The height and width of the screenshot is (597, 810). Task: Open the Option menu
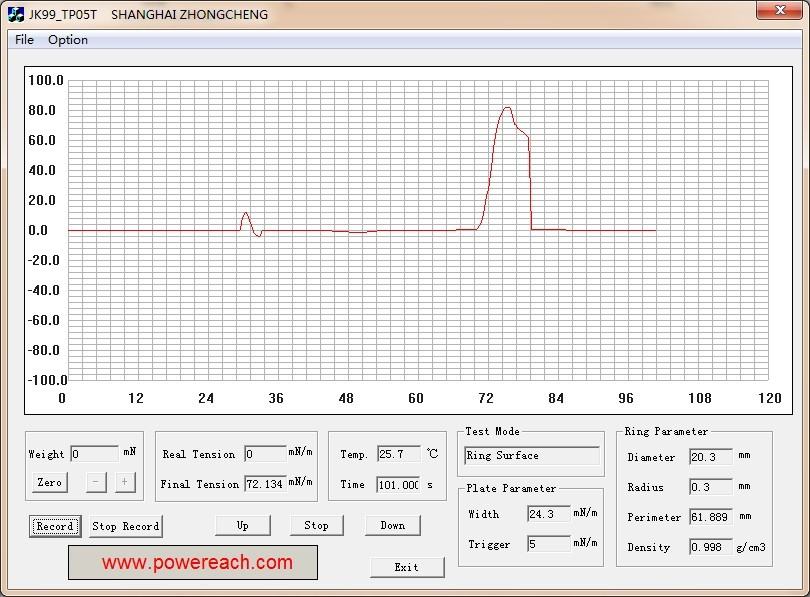[68, 40]
